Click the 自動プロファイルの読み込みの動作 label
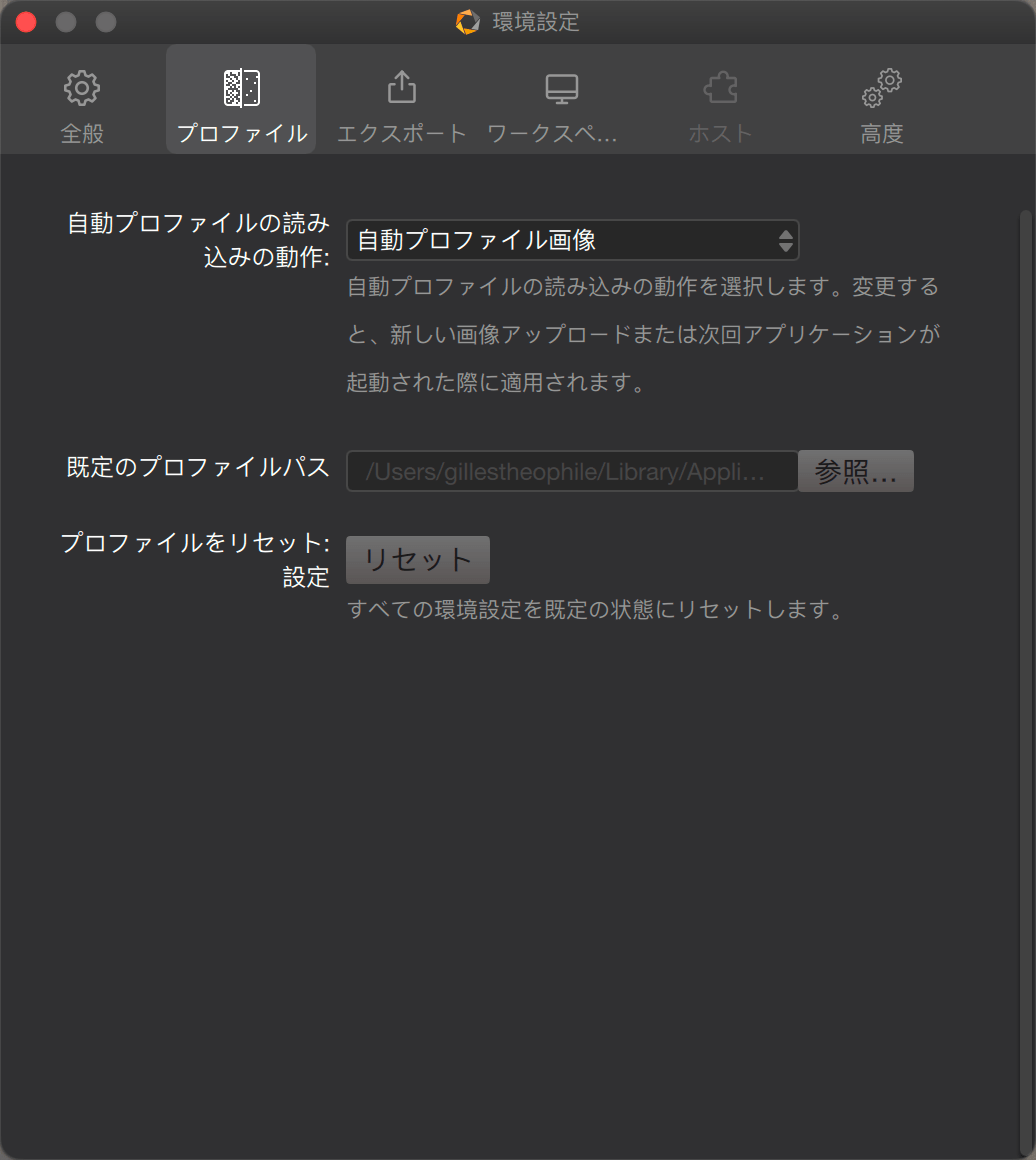Screen dimensions: 1036x1160 pyautogui.click(x=198, y=240)
